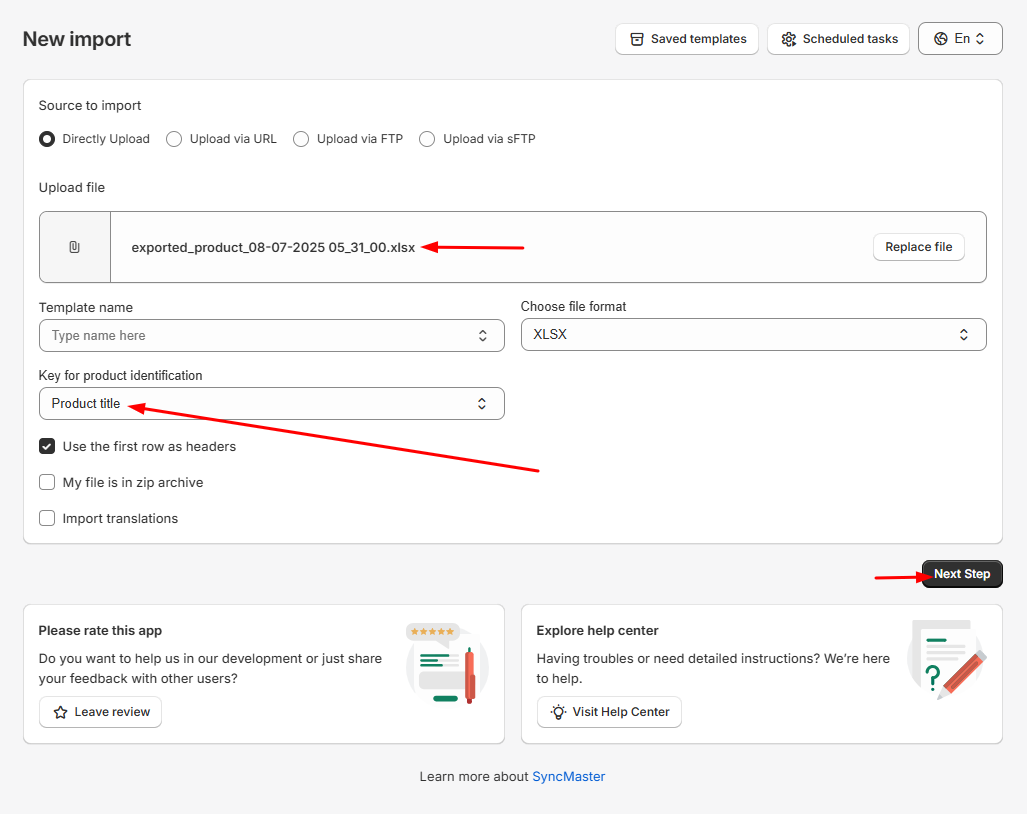Click the gear icon in Scheduled tasks

tap(789, 39)
